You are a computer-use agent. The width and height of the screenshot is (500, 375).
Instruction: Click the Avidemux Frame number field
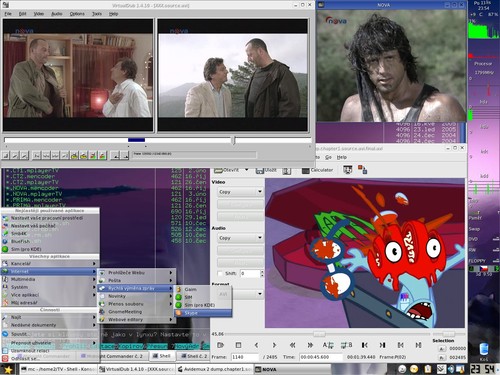point(245,357)
